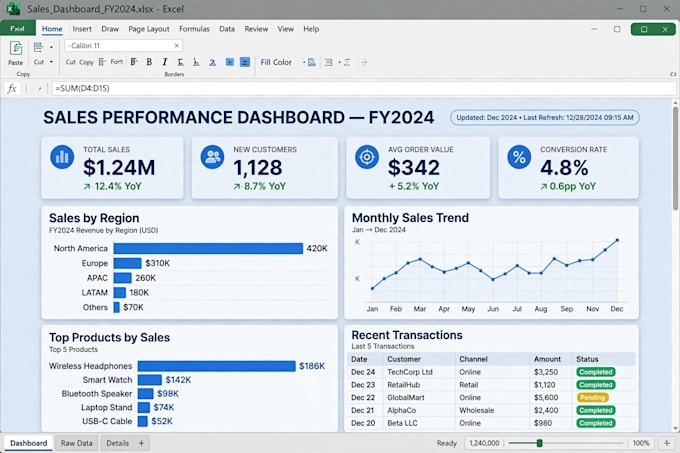This screenshot has width=680, height=453.
Task: Click the Wireless Headphones sales bar
Action: pos(216,366)
